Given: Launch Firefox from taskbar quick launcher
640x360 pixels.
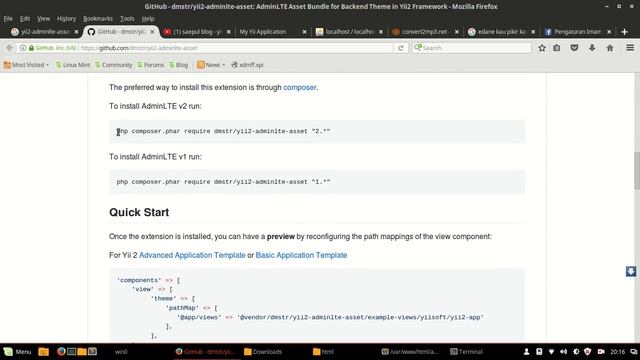Looking at the screenshot, I should (x=61, y=351).
